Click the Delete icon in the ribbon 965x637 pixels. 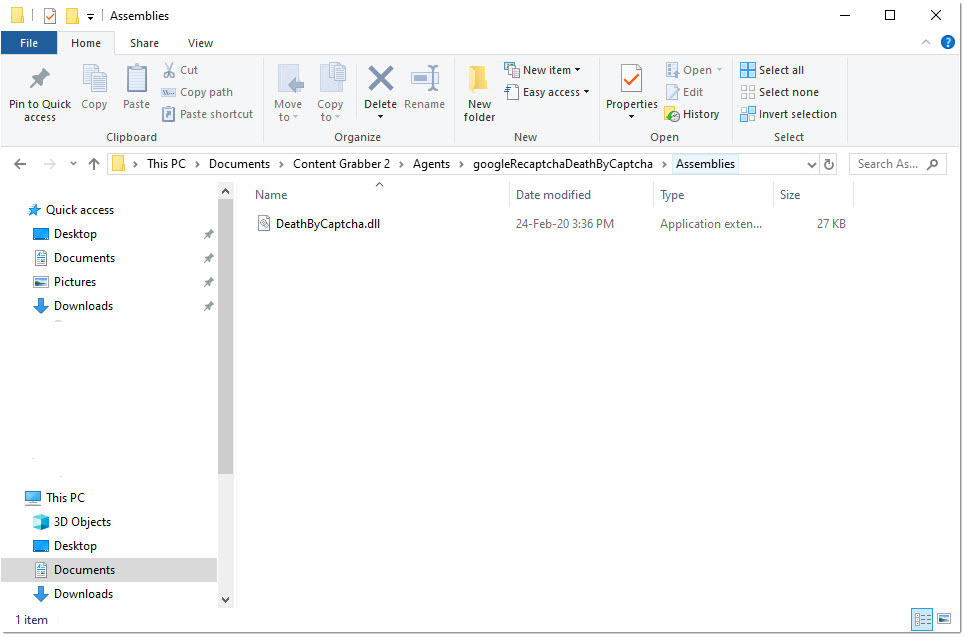380,80
